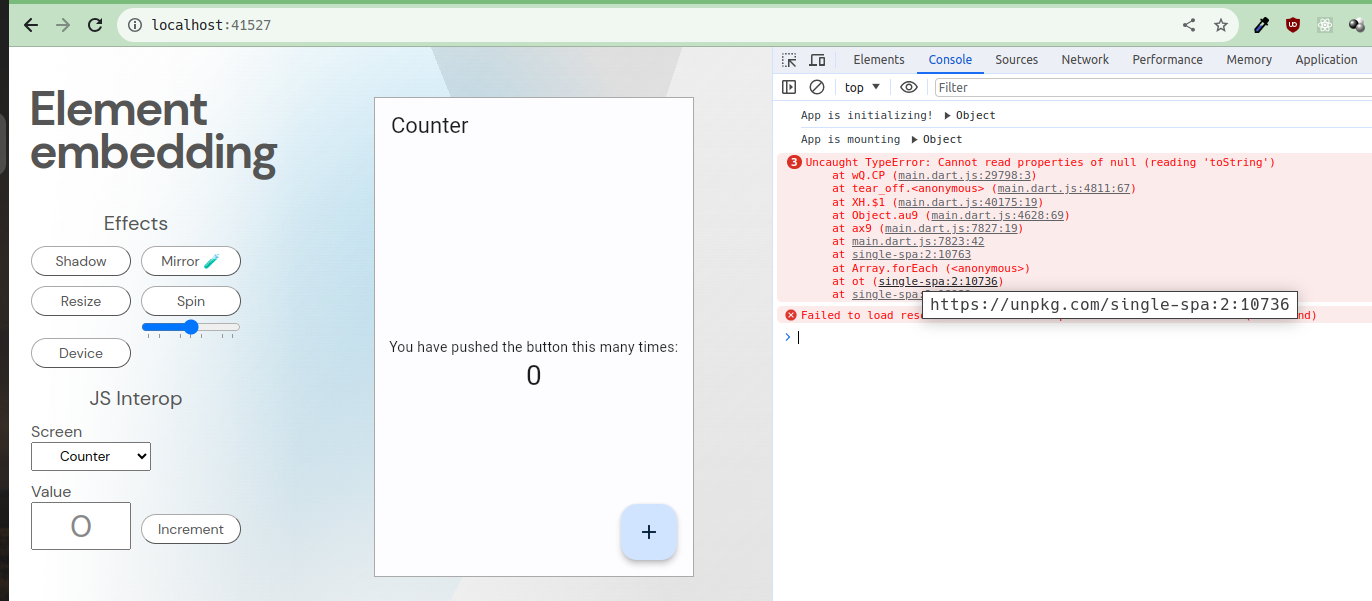Open console sidebar with the panel icon
This screenshot has height=601, width=1372.
coord(789,87)
